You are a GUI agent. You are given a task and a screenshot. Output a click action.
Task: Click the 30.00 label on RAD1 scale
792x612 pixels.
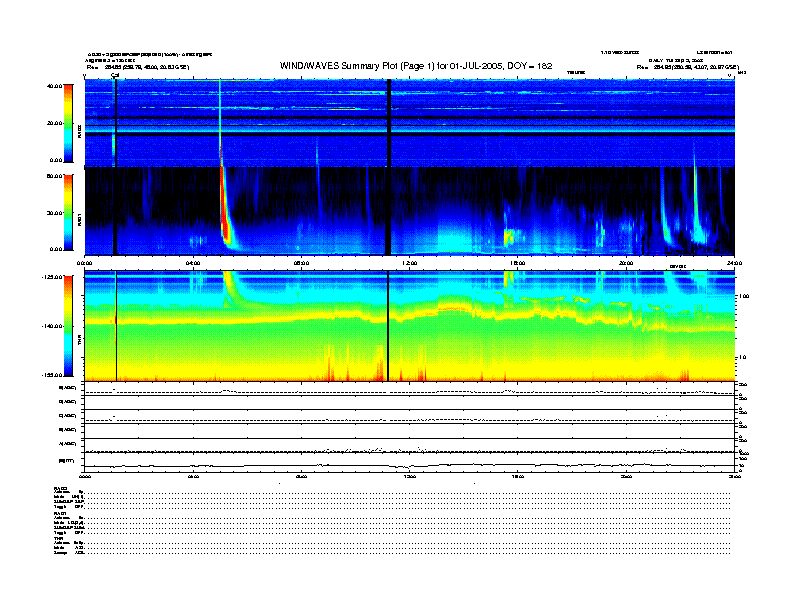tap(54, 213)
